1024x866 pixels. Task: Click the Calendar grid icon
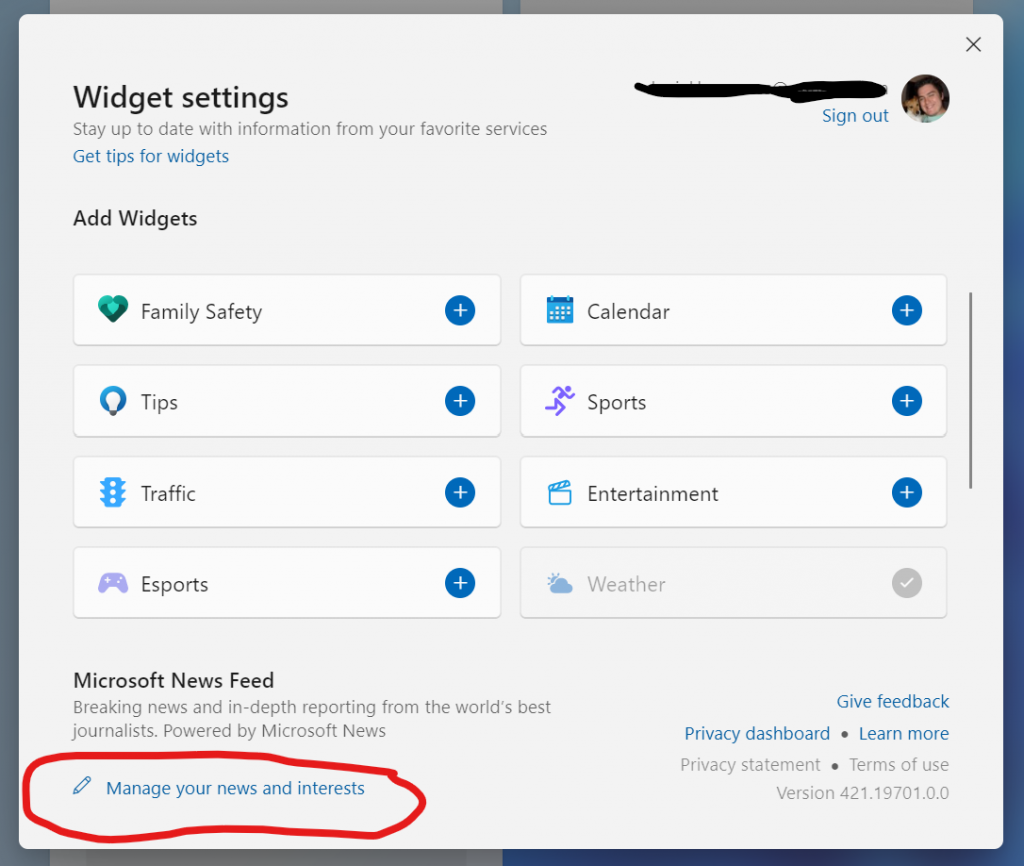tap(560, 310)
